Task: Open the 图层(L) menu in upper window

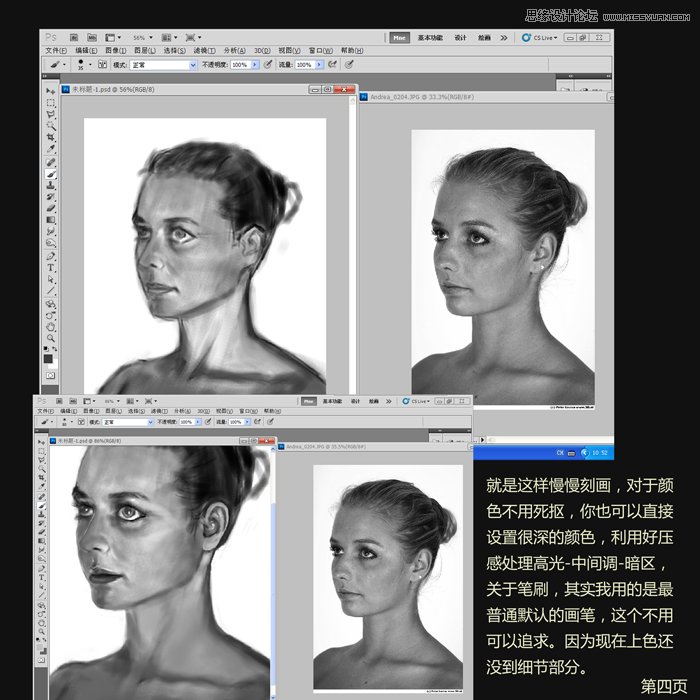Action: pyautogui.click(x=145, y=50)
